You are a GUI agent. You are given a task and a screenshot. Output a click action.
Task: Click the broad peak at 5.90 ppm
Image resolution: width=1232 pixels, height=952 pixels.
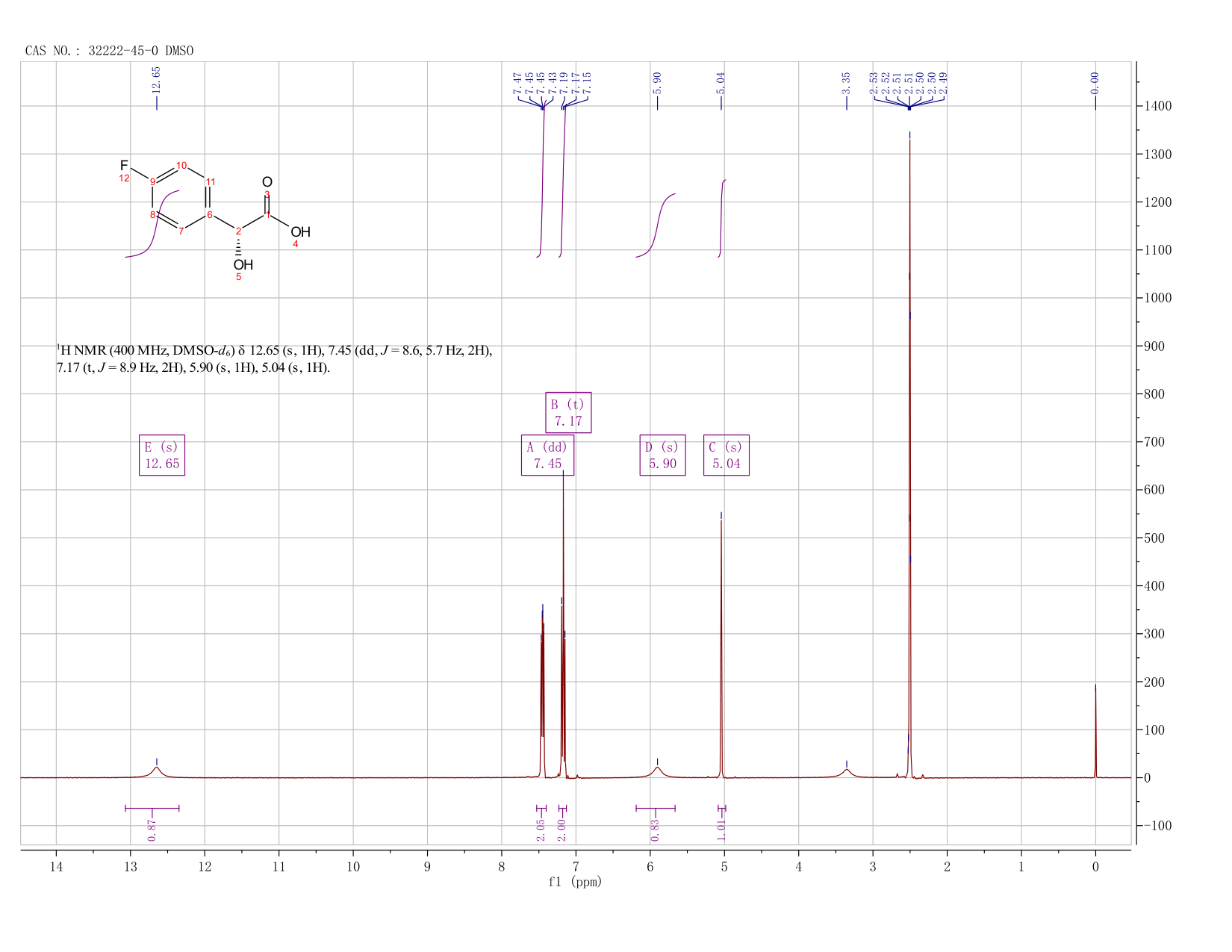coord(657,772)
